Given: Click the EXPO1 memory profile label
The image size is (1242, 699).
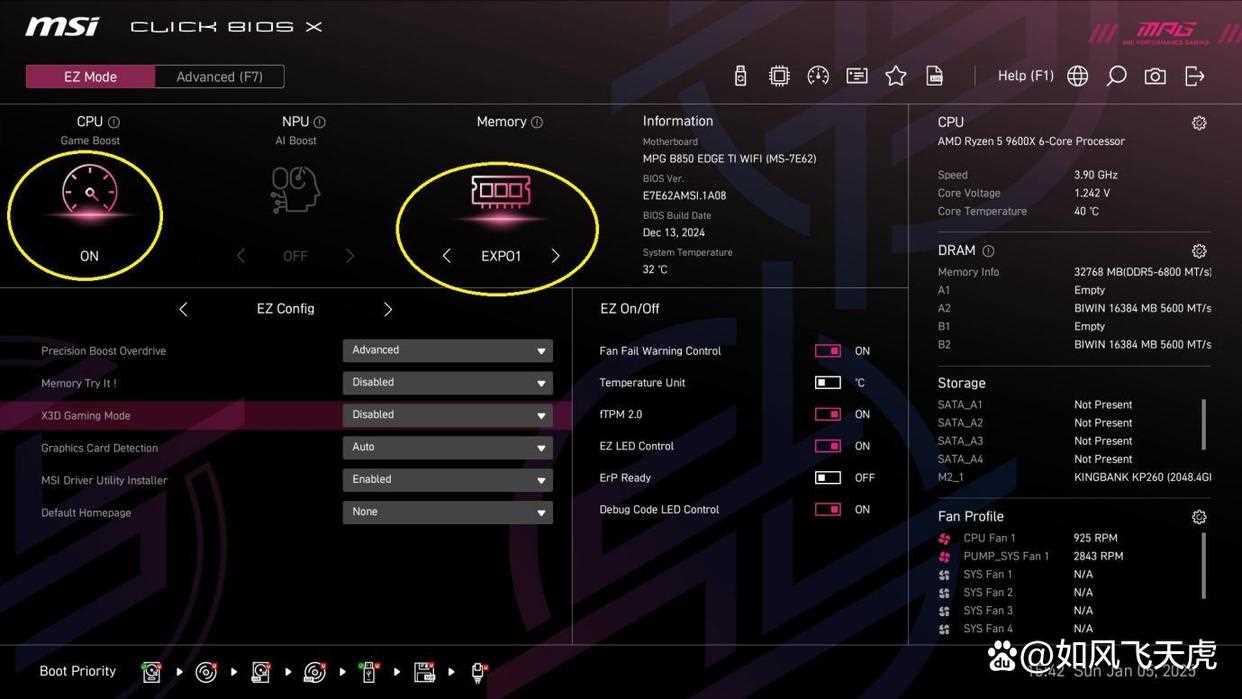Looking at the screenshot, I should (501, 256).
